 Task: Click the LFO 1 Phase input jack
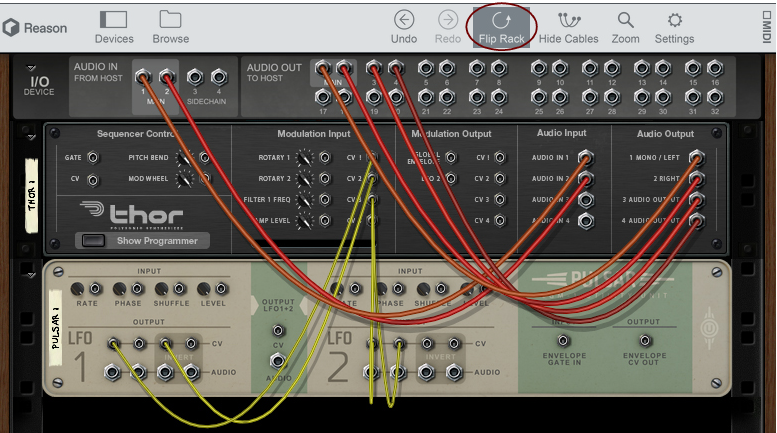pyautogui.click(x=137, y=288)
